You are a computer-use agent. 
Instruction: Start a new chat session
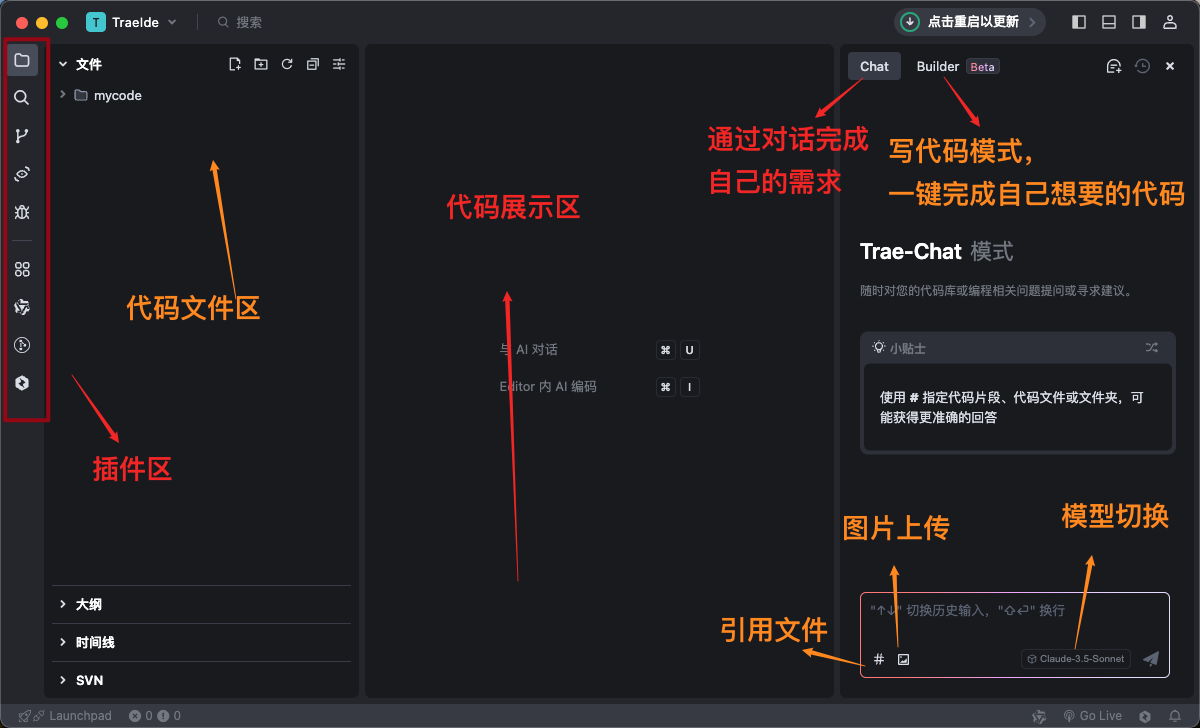pos(1114,66)
